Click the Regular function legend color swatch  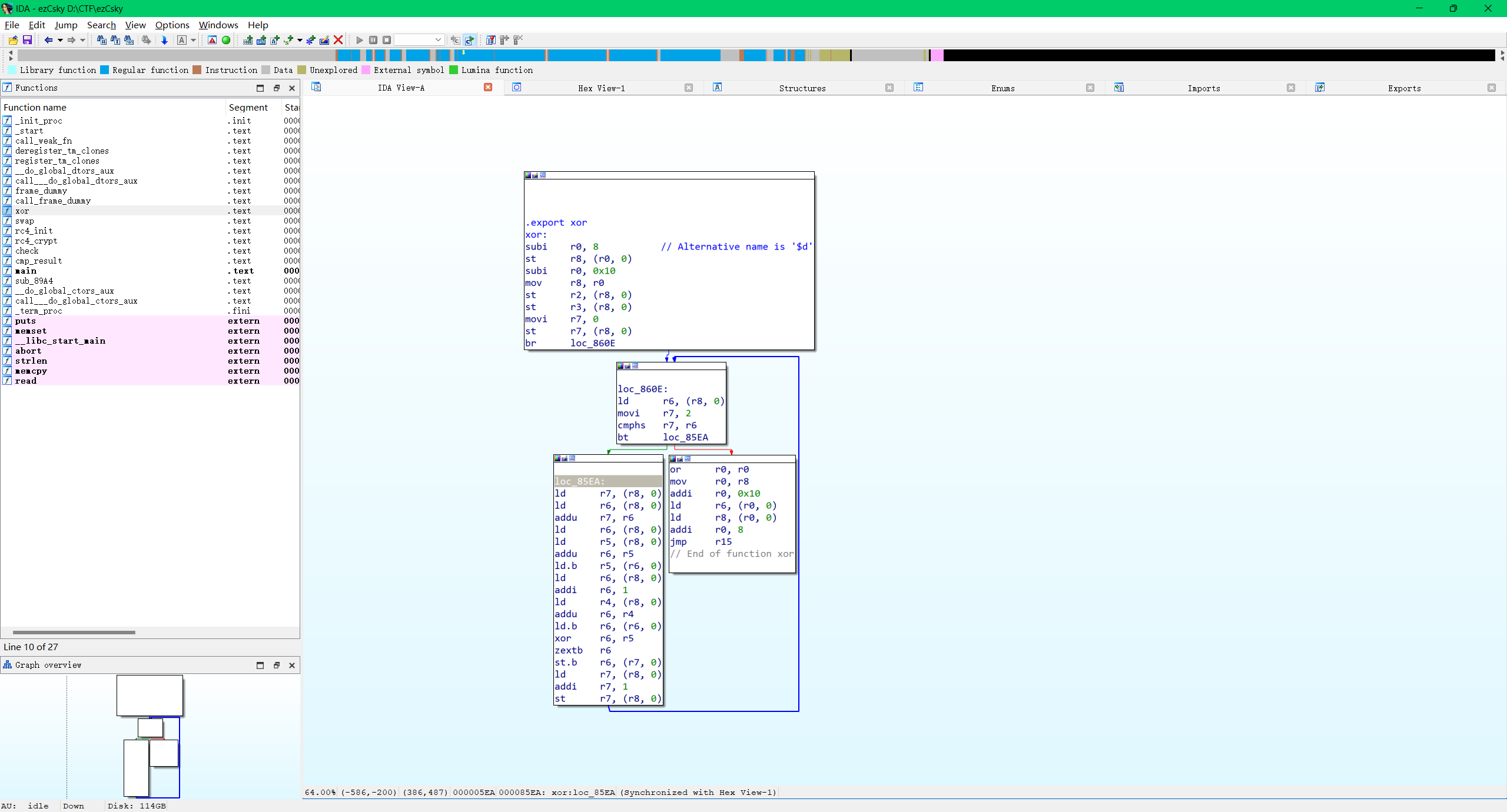104,70
